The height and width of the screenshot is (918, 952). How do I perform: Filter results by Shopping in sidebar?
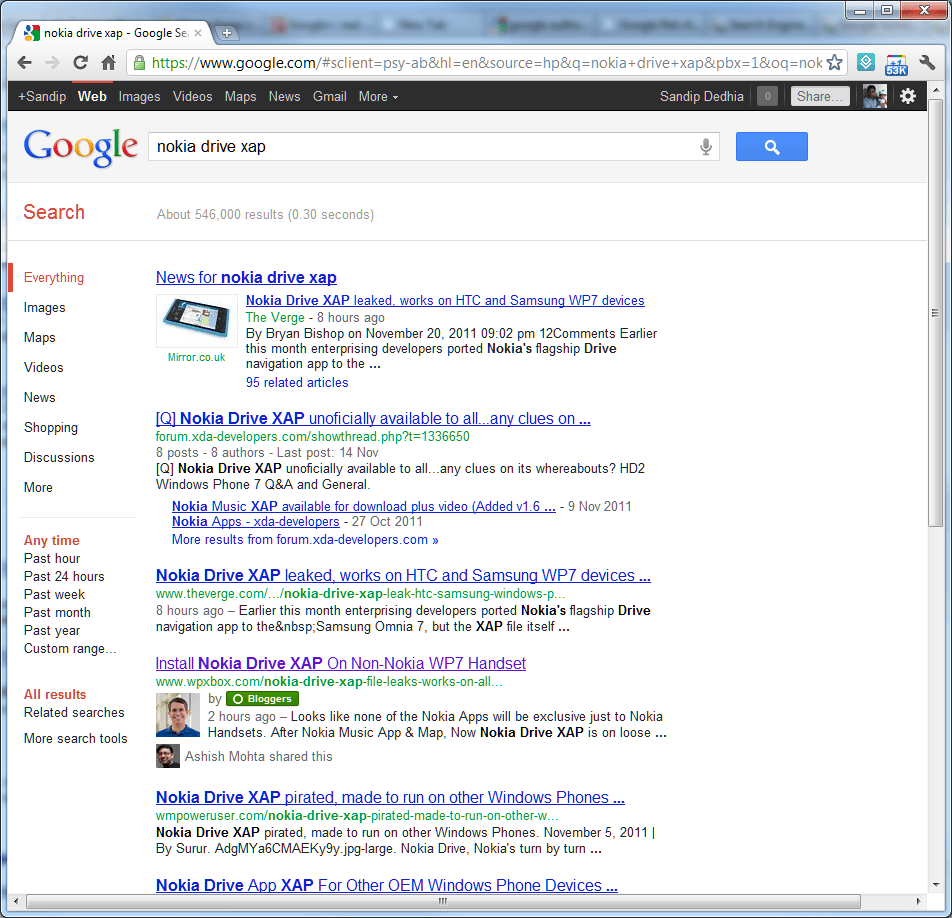pos(51,427)
